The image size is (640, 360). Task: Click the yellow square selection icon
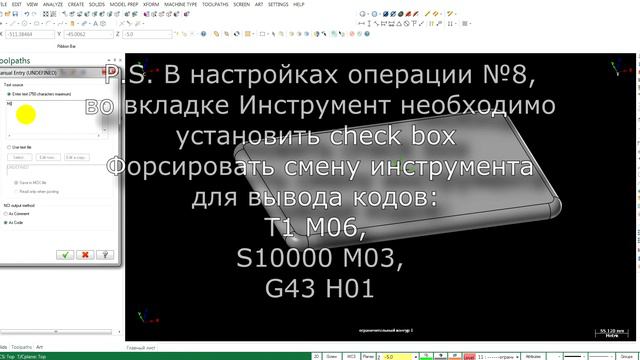247,34
